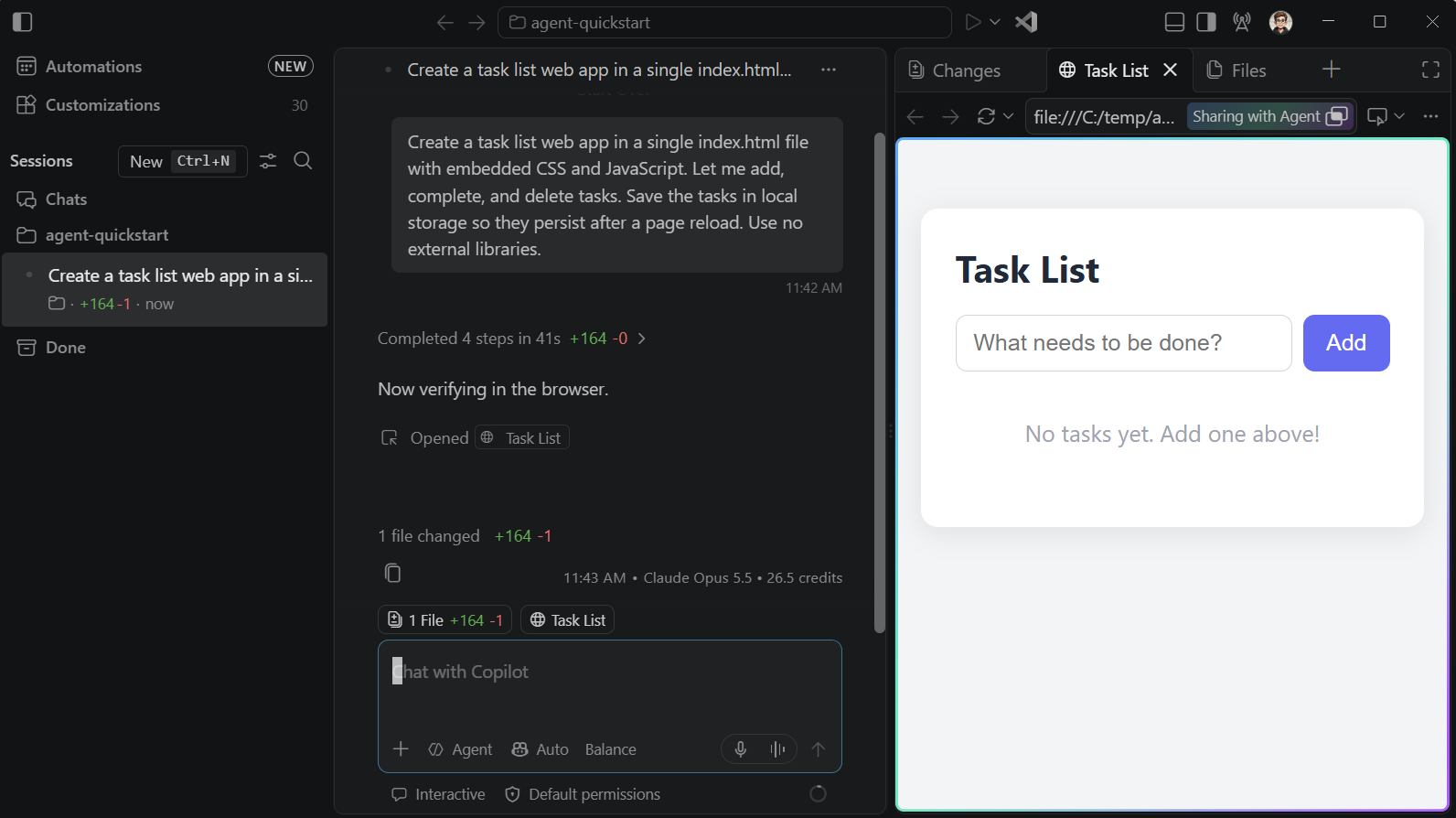Click the broadcast antenna icon
The height and width of the screenshot is (818, 1456).
point(1242,22)
